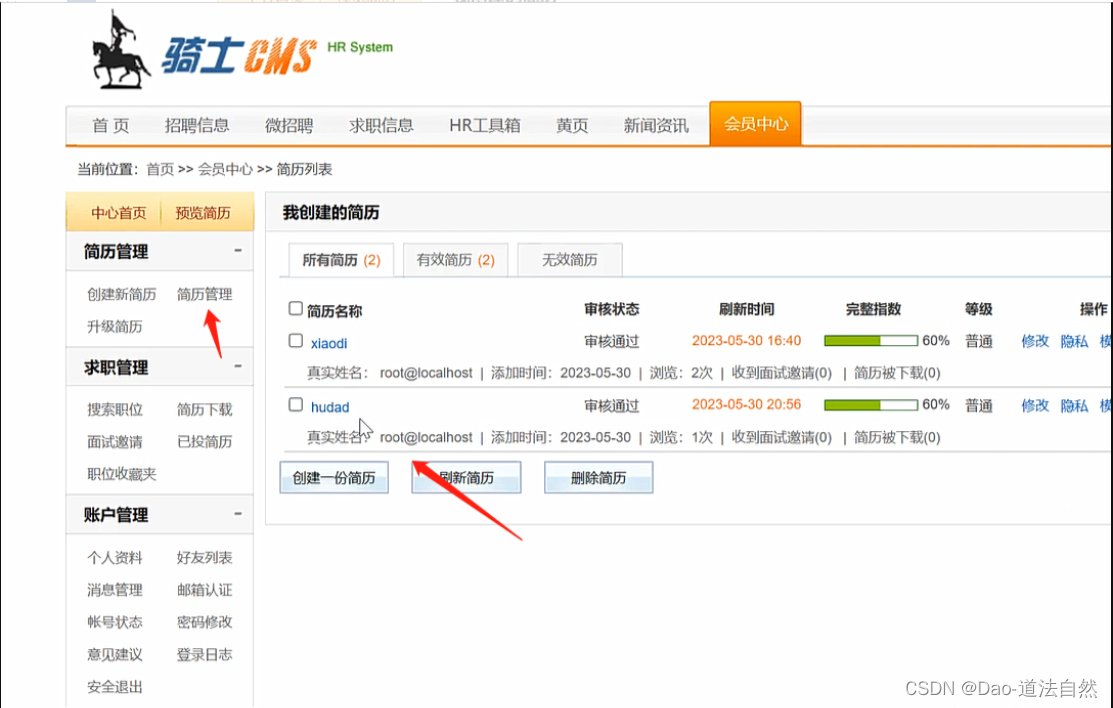This screenshot has width=1113, height=708.
Task: Click the 骑士CMS knight horse logo
Action: tap(120, 50)
